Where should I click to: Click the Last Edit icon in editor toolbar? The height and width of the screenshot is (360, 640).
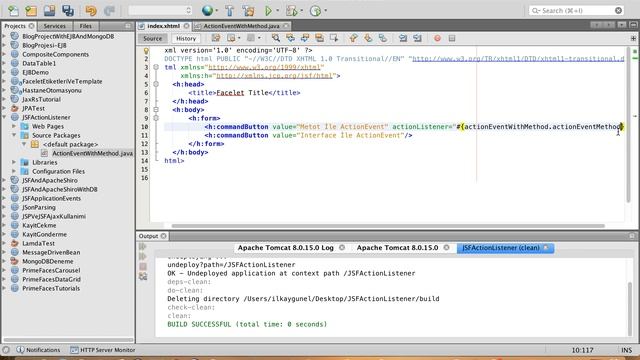216,38
